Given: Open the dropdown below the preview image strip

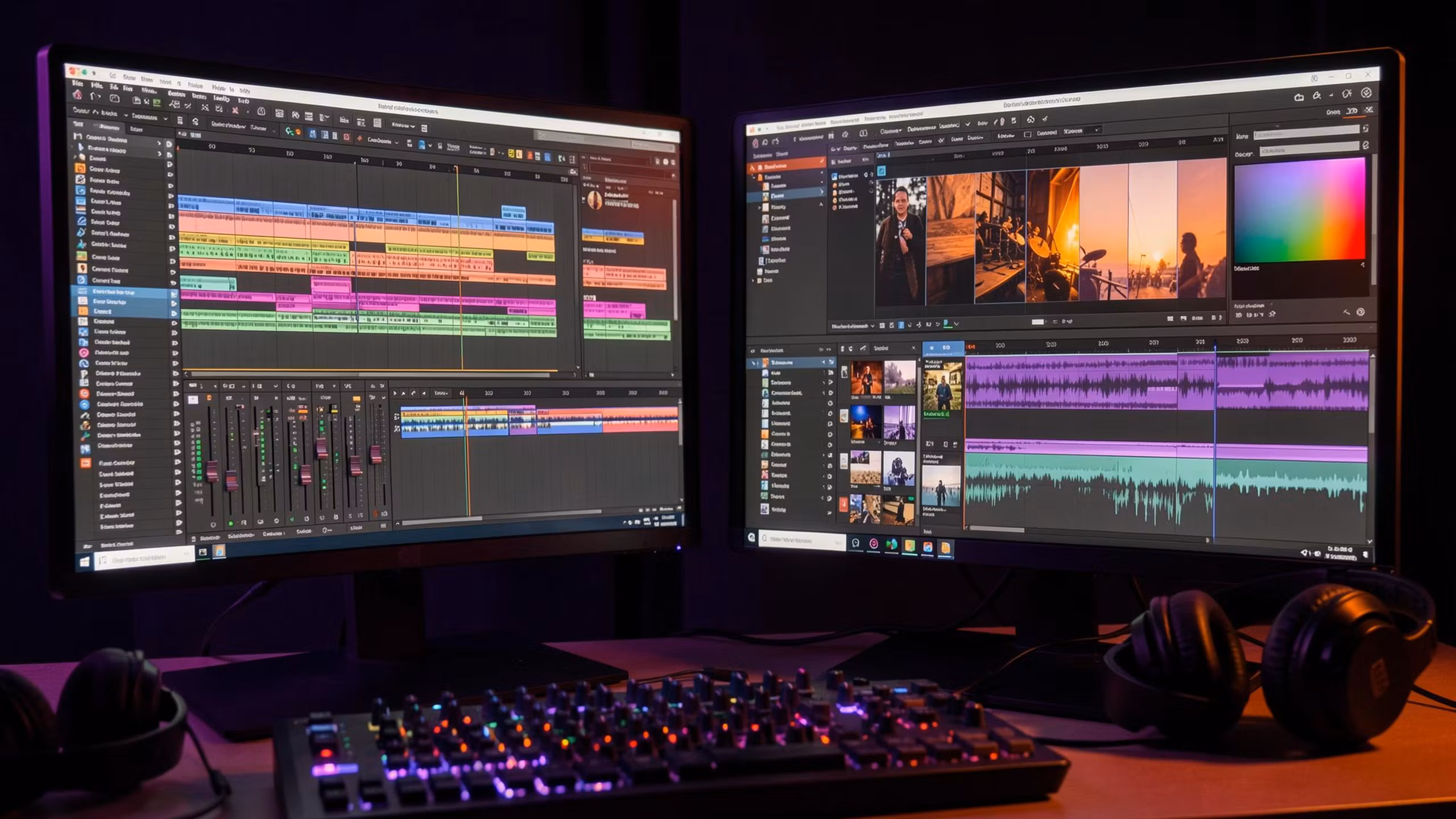Looking at the screenshot, I should [853, 326].
